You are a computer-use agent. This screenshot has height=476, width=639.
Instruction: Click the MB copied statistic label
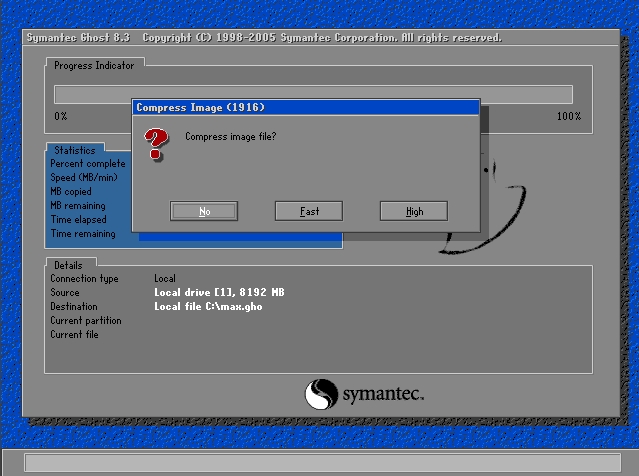[71, 192]
